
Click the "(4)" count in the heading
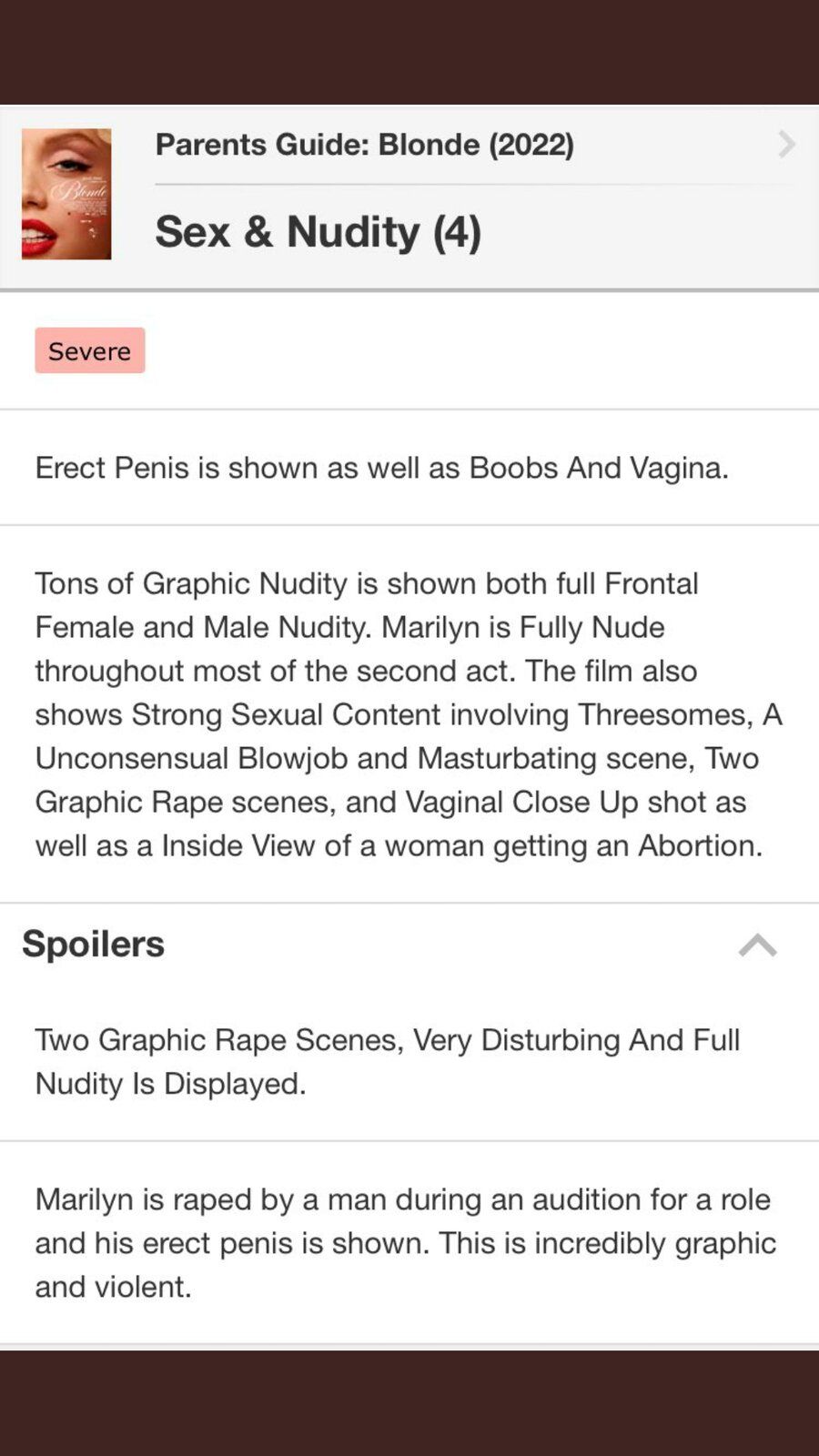tap(457, 231)
